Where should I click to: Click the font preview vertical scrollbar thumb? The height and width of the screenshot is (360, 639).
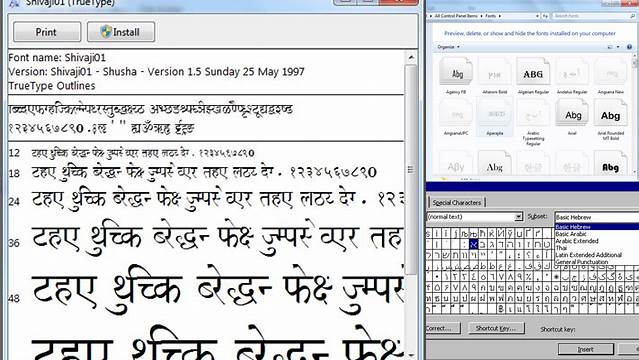411,169
